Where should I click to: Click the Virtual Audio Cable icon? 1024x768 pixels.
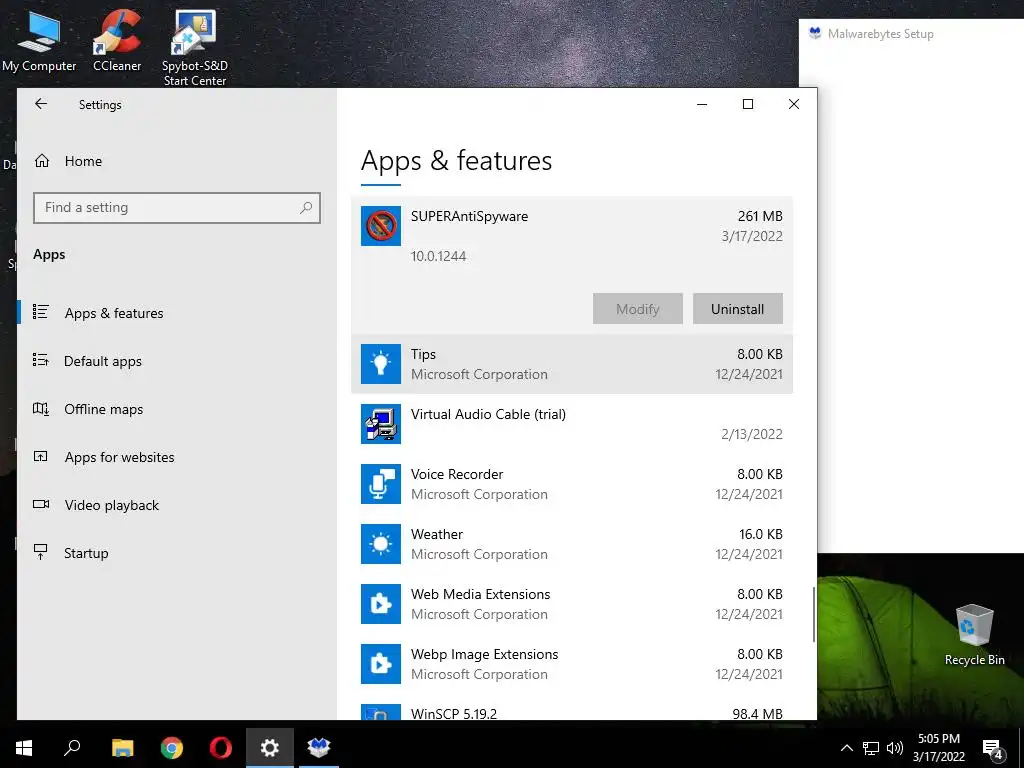[381, 424]
